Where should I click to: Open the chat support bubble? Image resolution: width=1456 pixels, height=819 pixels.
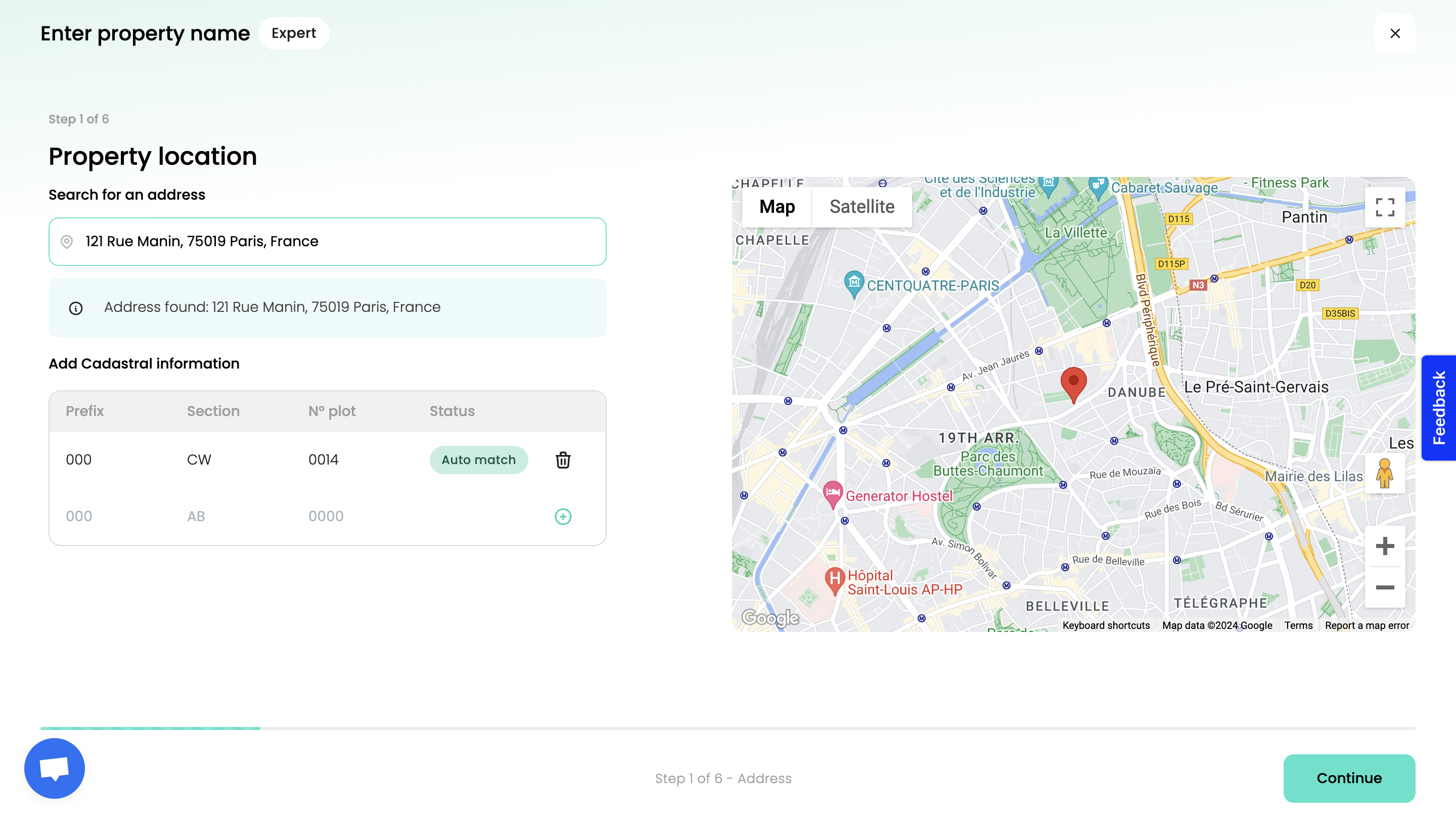[54, 768]
